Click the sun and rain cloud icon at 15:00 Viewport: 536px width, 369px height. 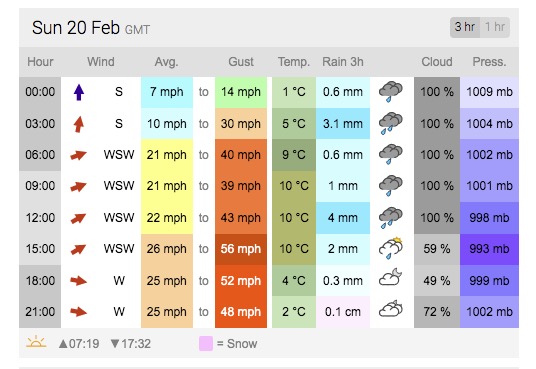click(391, 248)
